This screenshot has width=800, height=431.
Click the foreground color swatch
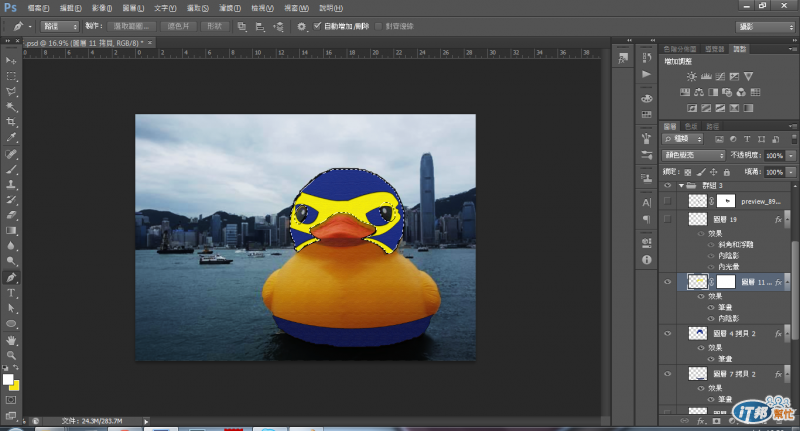pos(7,379)
